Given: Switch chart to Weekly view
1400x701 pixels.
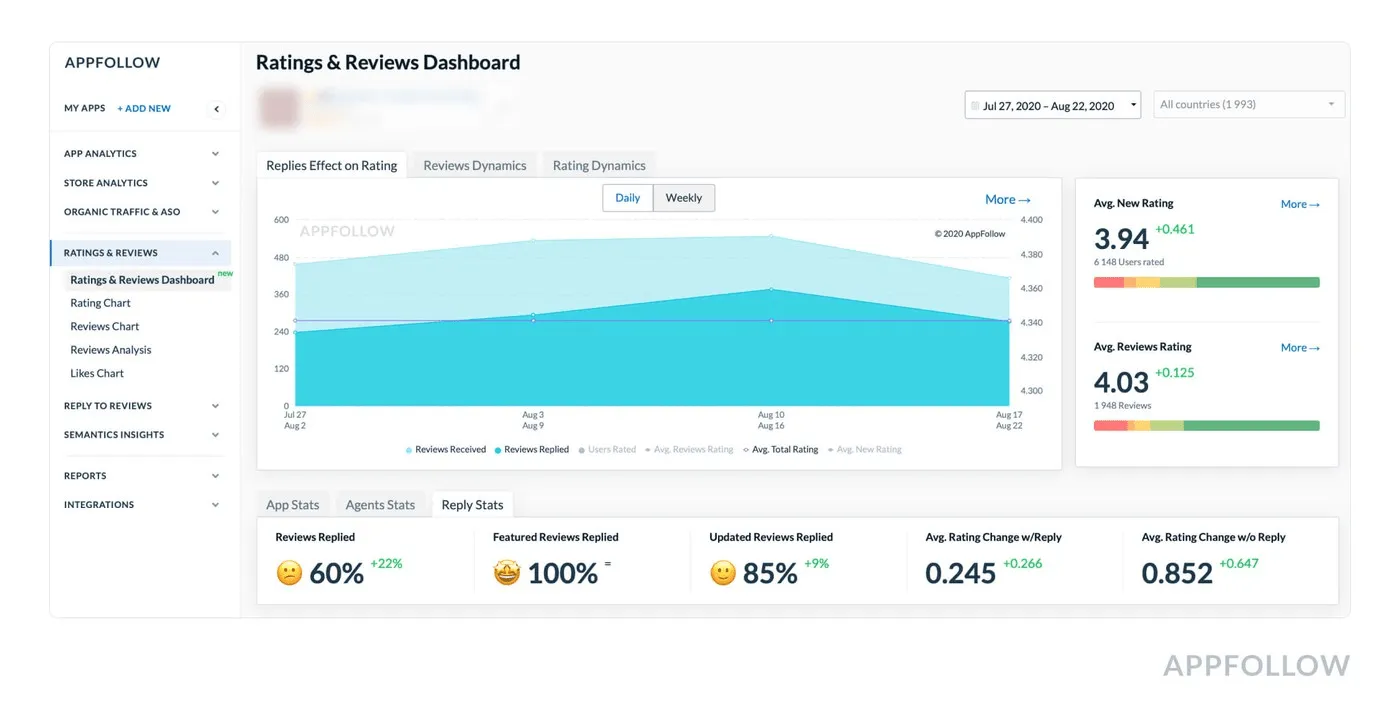Looking at the screenshot, I should (x=684, y=198).
